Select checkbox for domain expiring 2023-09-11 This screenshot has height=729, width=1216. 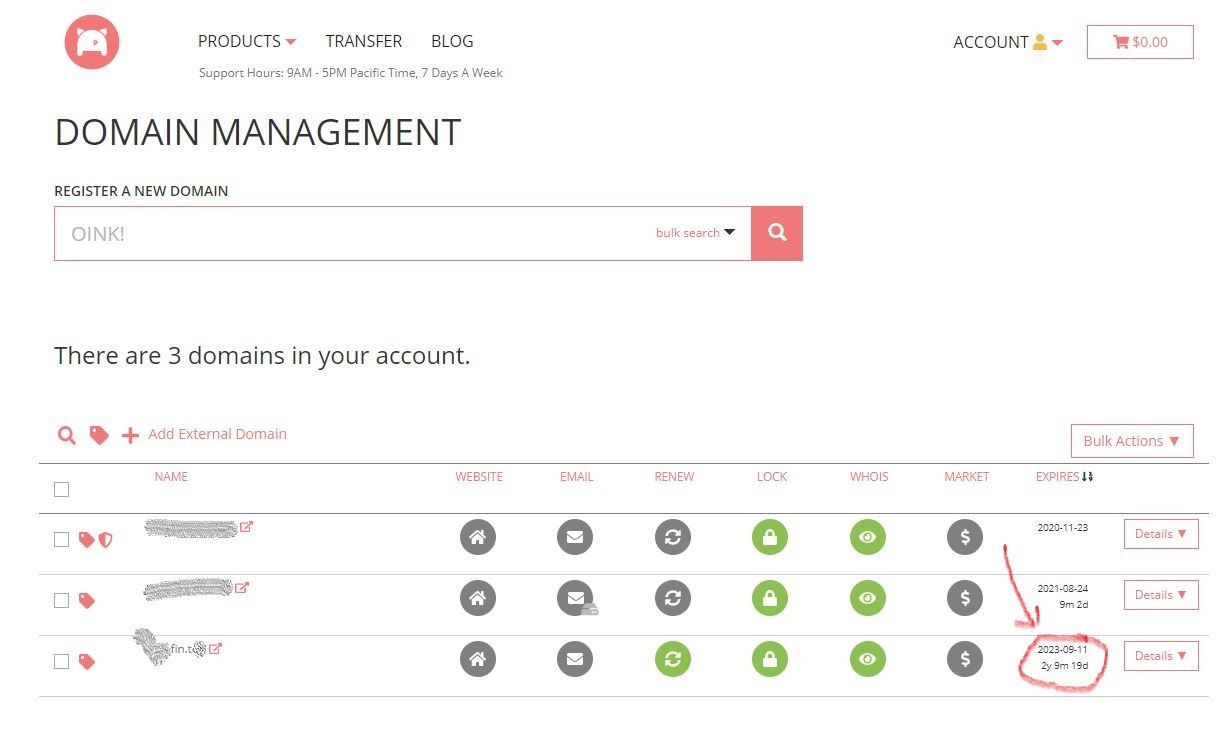pos(62,662)
